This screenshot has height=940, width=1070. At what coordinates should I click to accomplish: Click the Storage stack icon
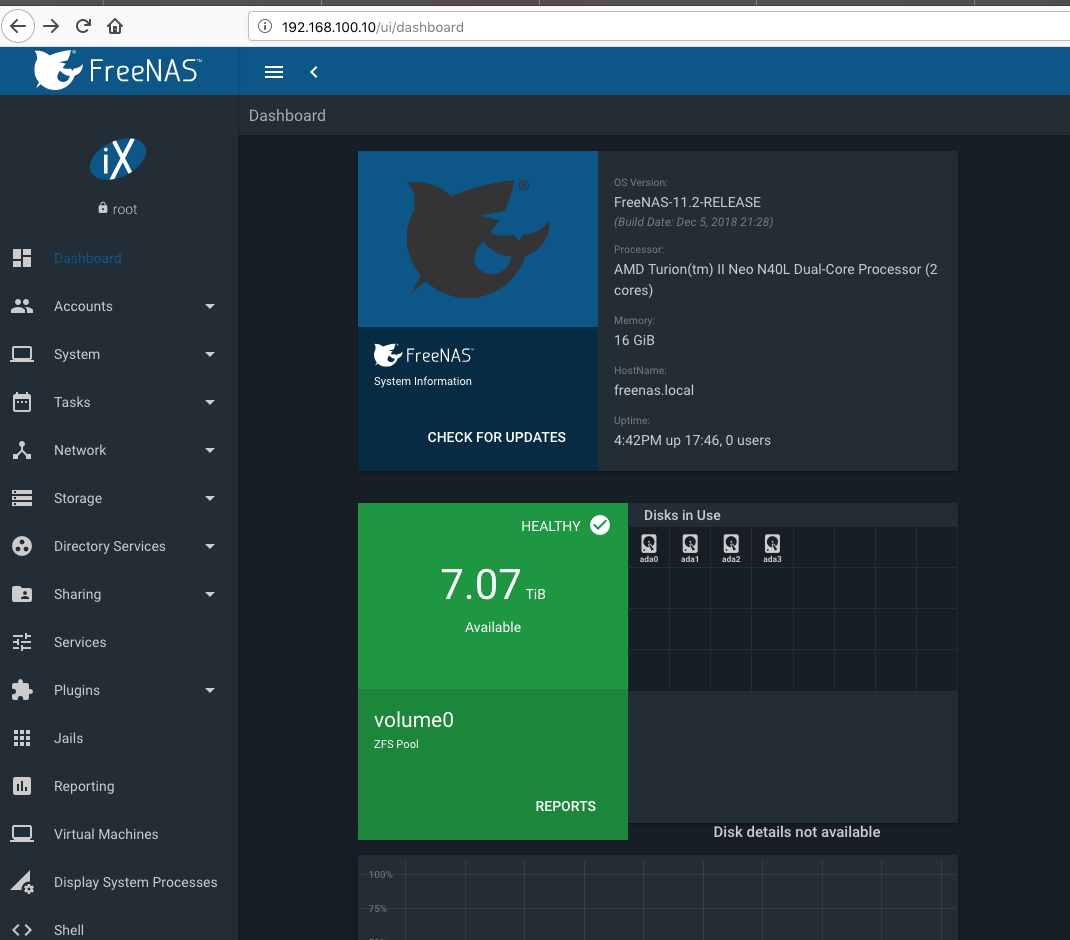click(22, 498)
